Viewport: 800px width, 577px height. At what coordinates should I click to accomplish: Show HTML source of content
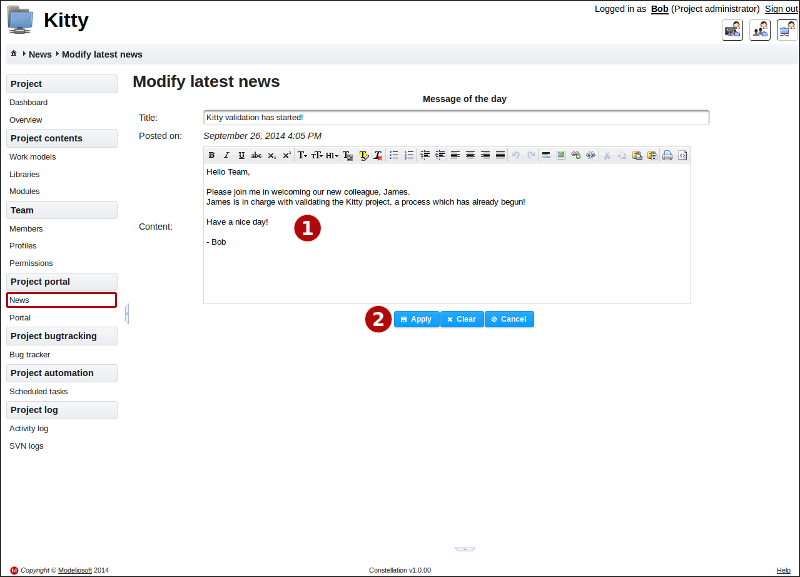[683, 155]
